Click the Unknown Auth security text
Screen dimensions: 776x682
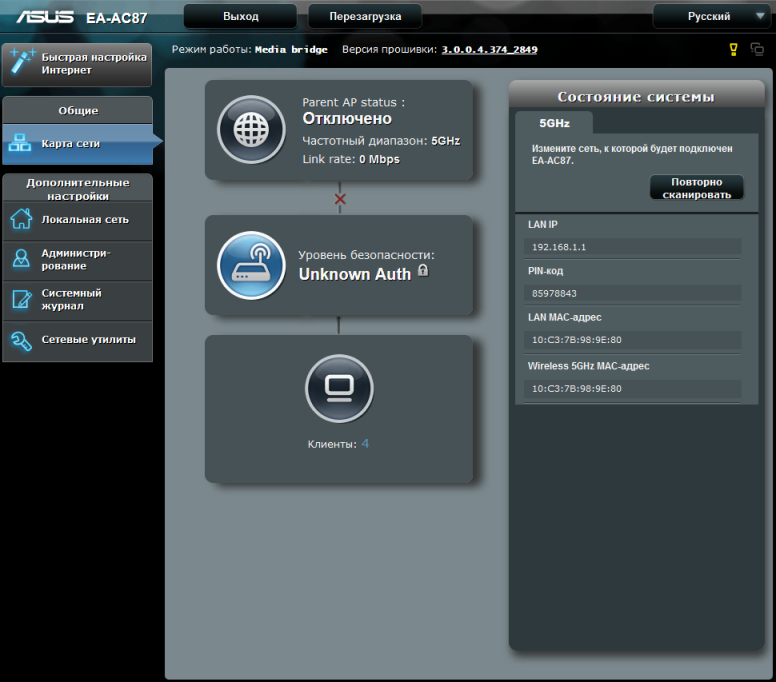pyautogui.click(x=355, y=274)
